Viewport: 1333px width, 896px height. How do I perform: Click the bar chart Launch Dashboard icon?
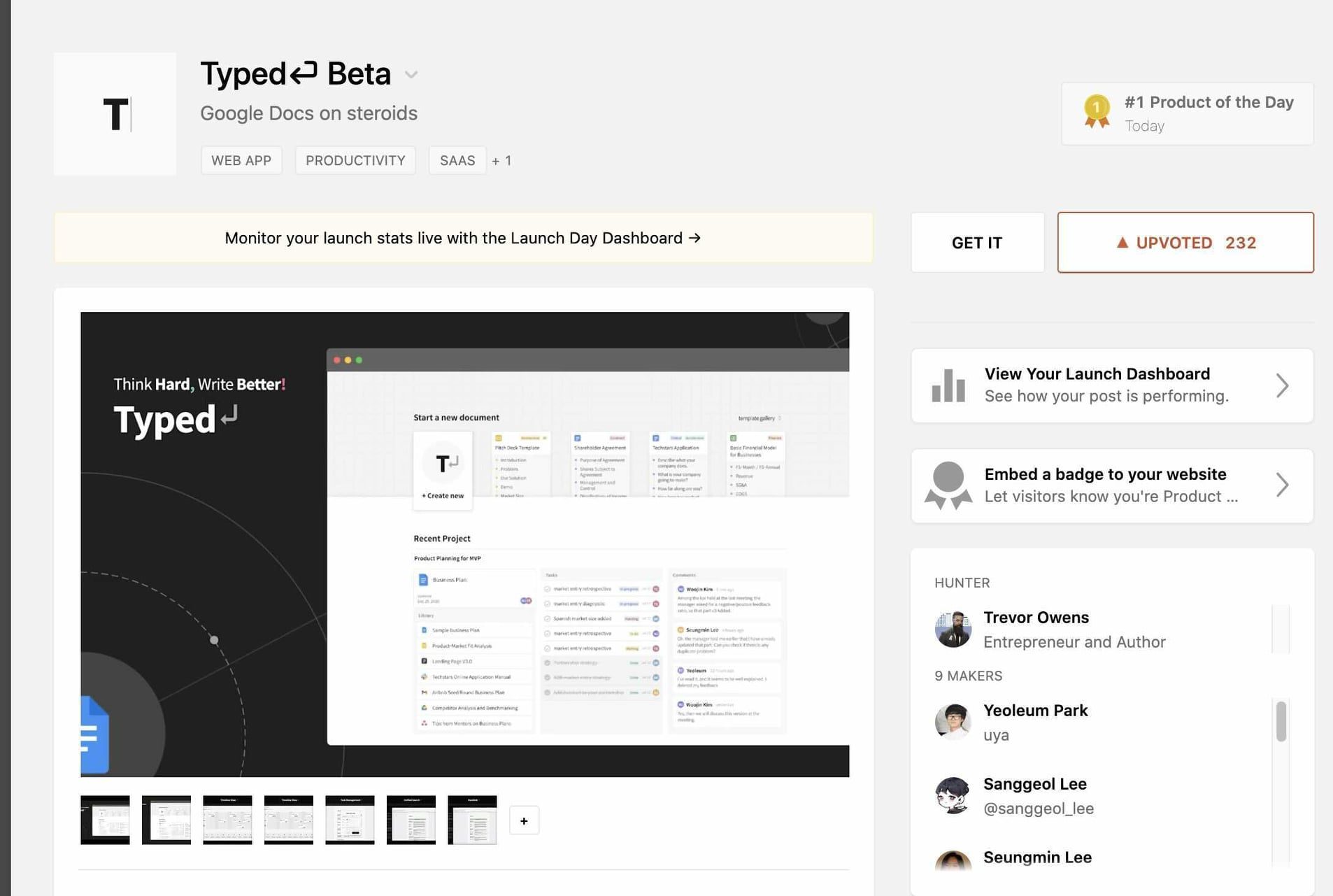pos(948,385)
